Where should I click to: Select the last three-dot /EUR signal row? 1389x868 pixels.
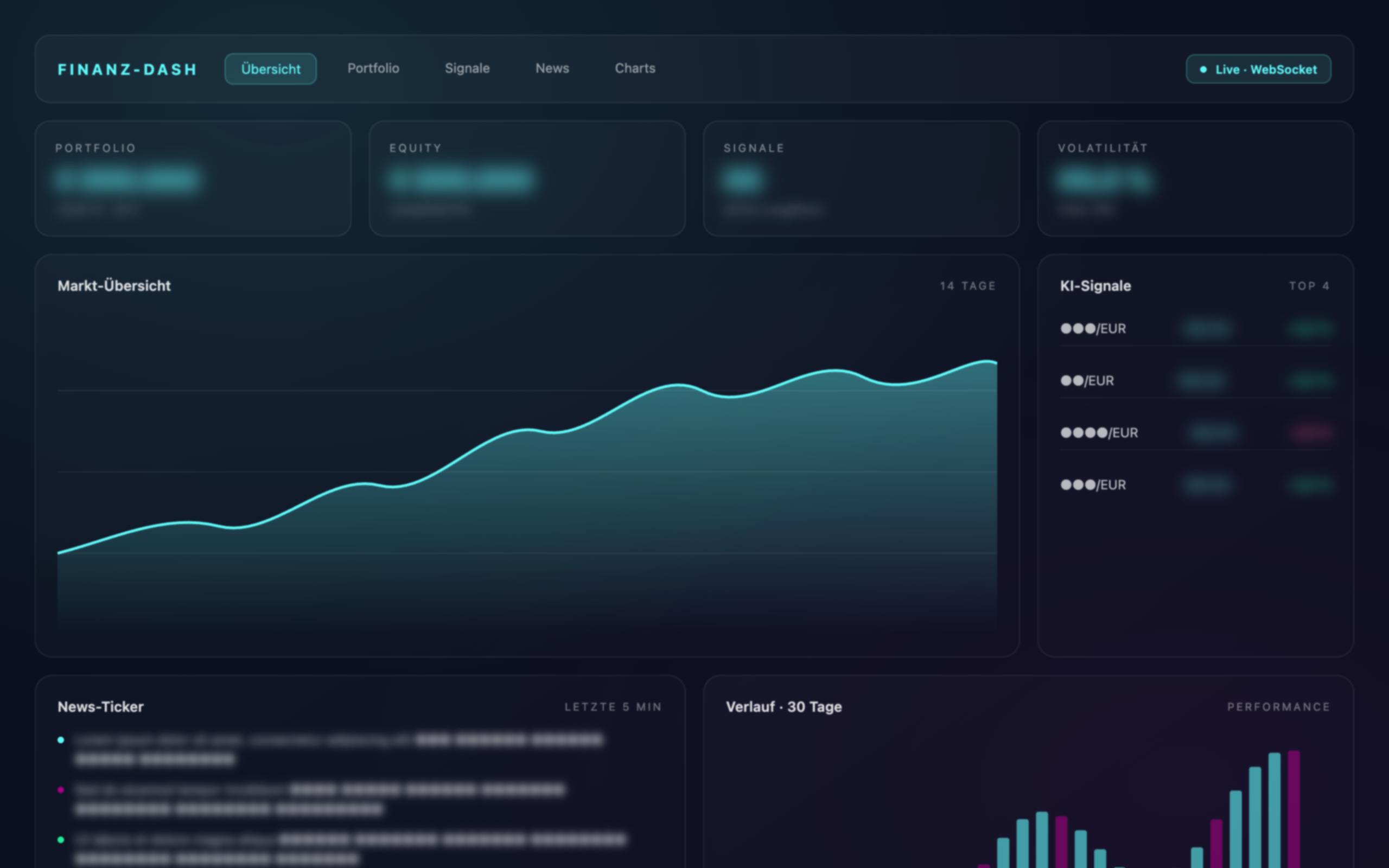tap(1195, 485)
